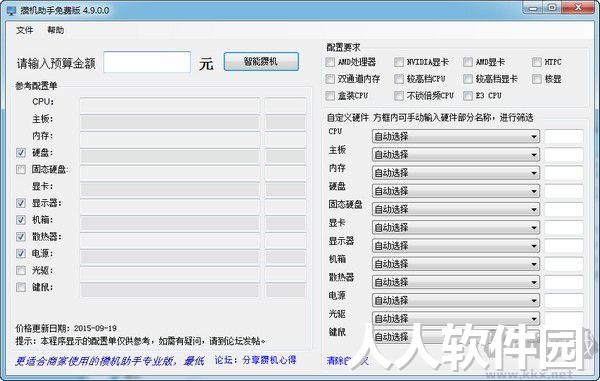
Task: Focus the budget amount input field
Action: coord(147,62)
